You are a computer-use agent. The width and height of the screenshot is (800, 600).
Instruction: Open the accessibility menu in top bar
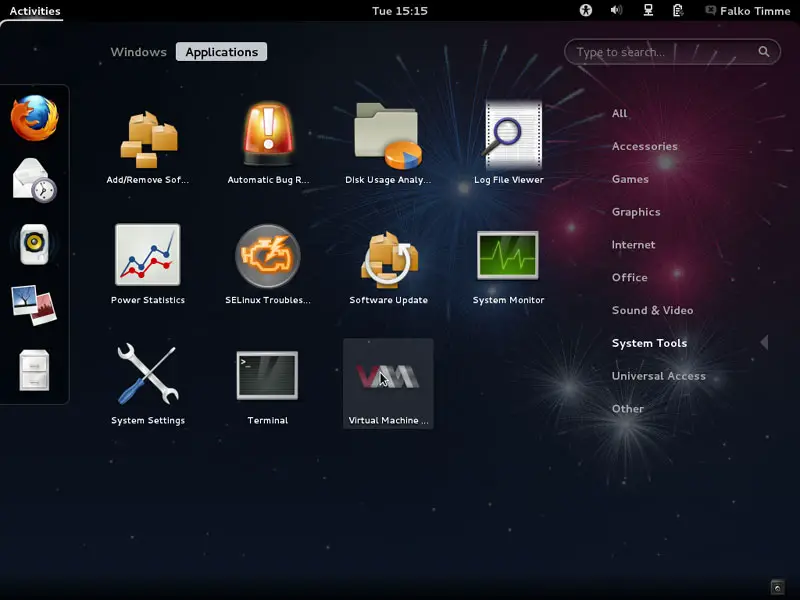[586, 10]
